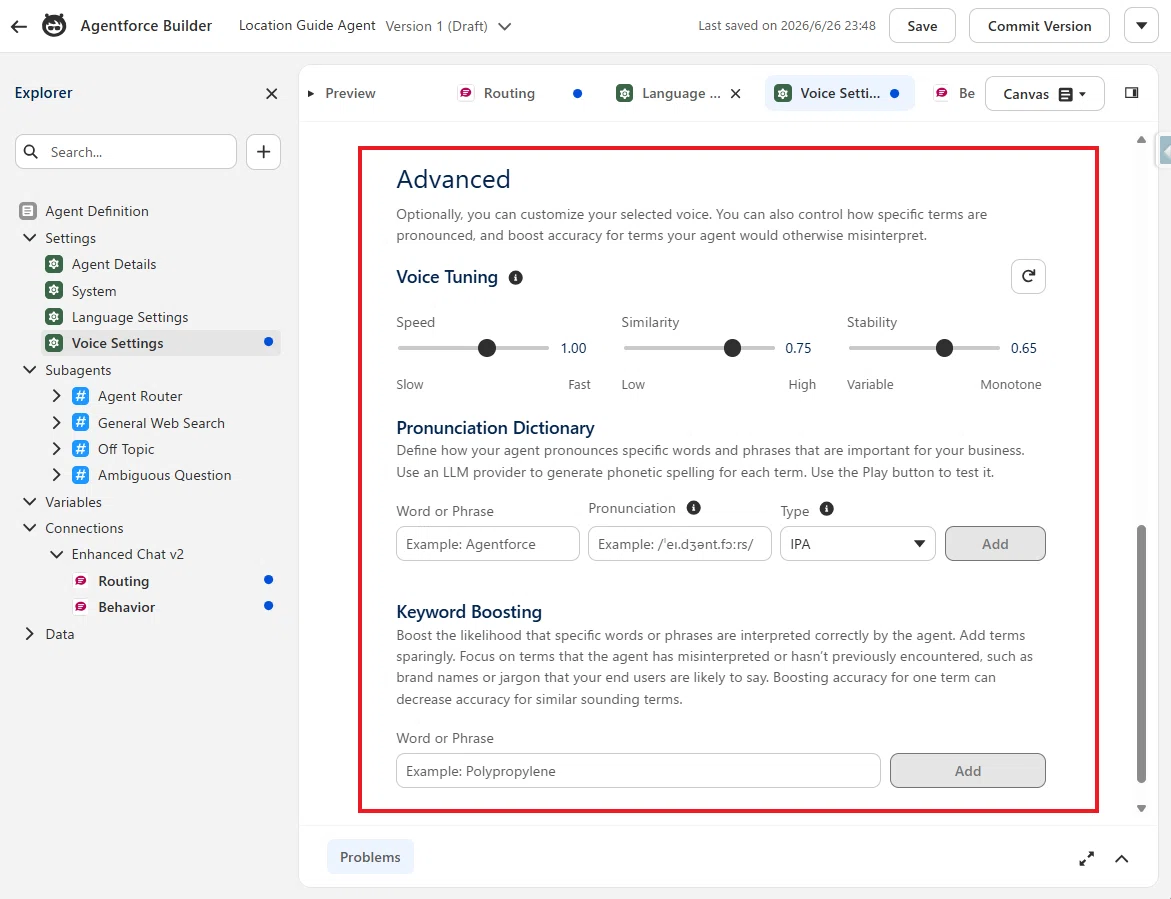
Task: Close the Explorer panel
Action: pos(272,93)
